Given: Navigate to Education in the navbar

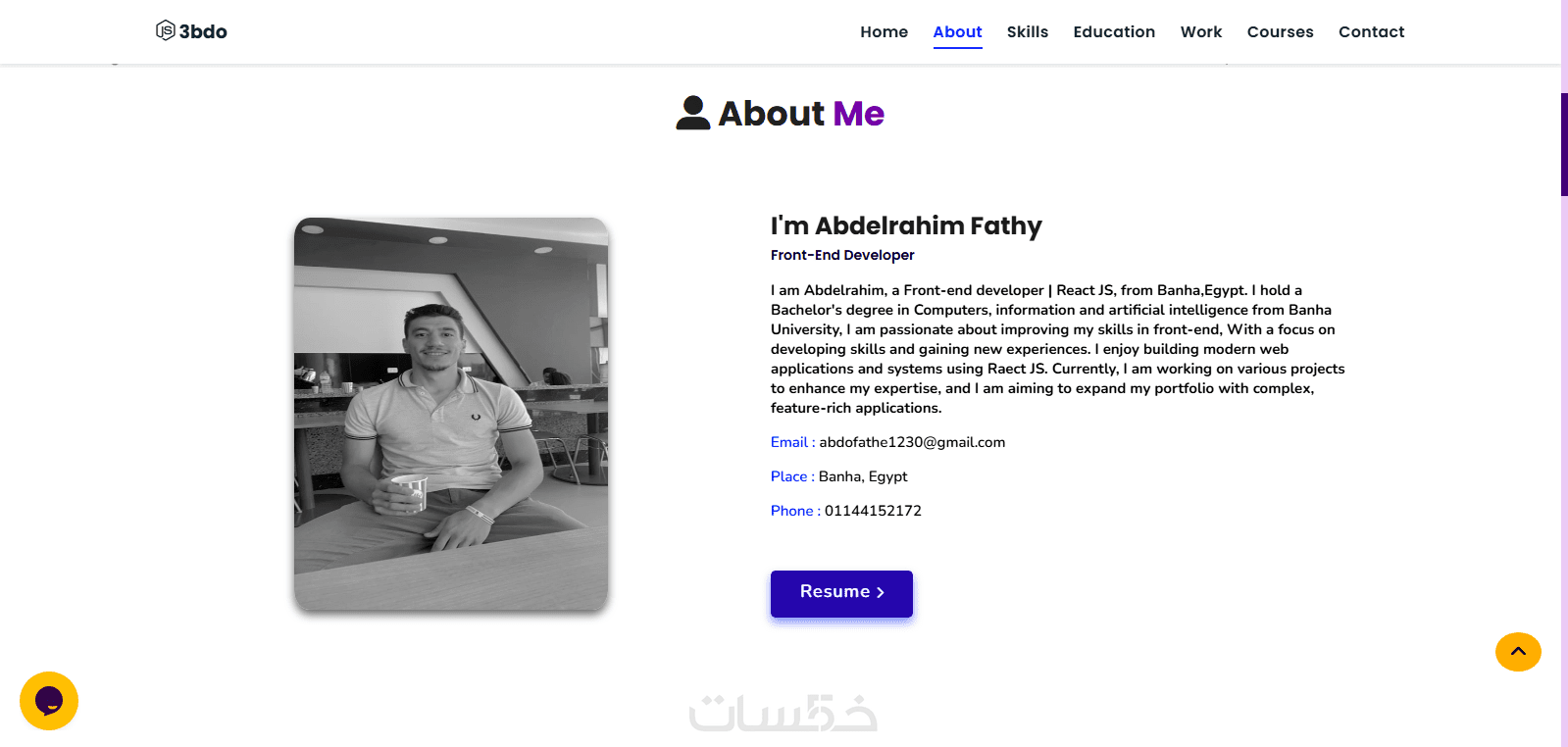Looking at the screenshot, I should point(1114,32).
